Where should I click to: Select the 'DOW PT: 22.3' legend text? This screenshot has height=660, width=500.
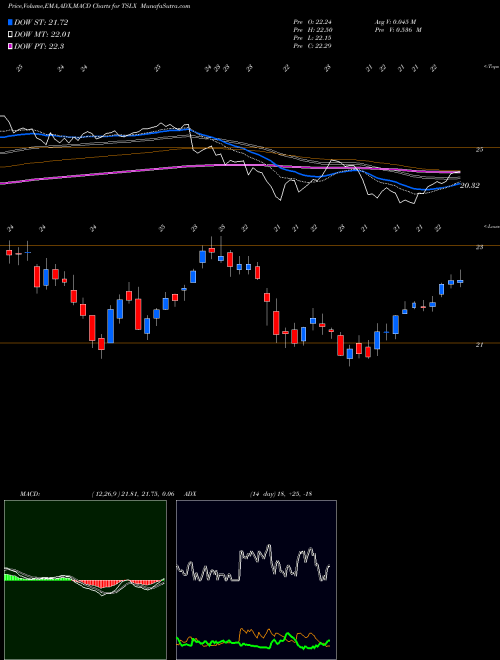(39, 47)
